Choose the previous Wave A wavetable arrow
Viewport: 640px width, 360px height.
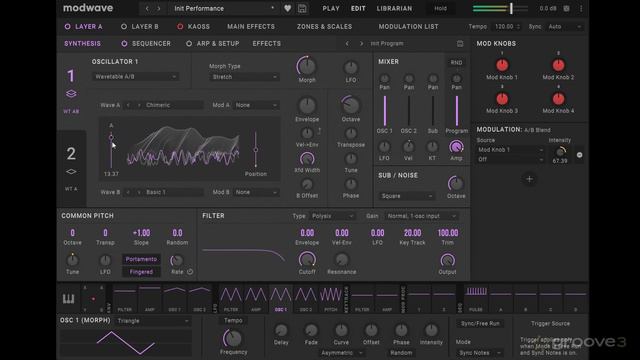[x=128, y=105]
